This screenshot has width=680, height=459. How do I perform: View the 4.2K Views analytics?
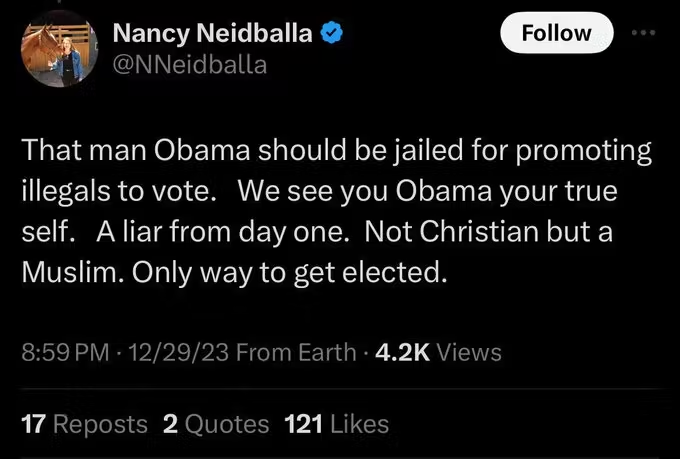437,352
